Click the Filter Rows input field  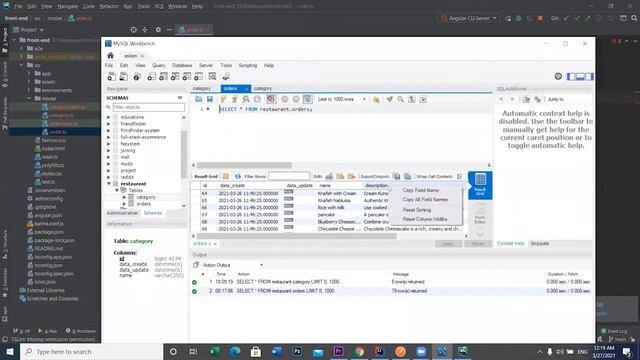click(289, 176)
